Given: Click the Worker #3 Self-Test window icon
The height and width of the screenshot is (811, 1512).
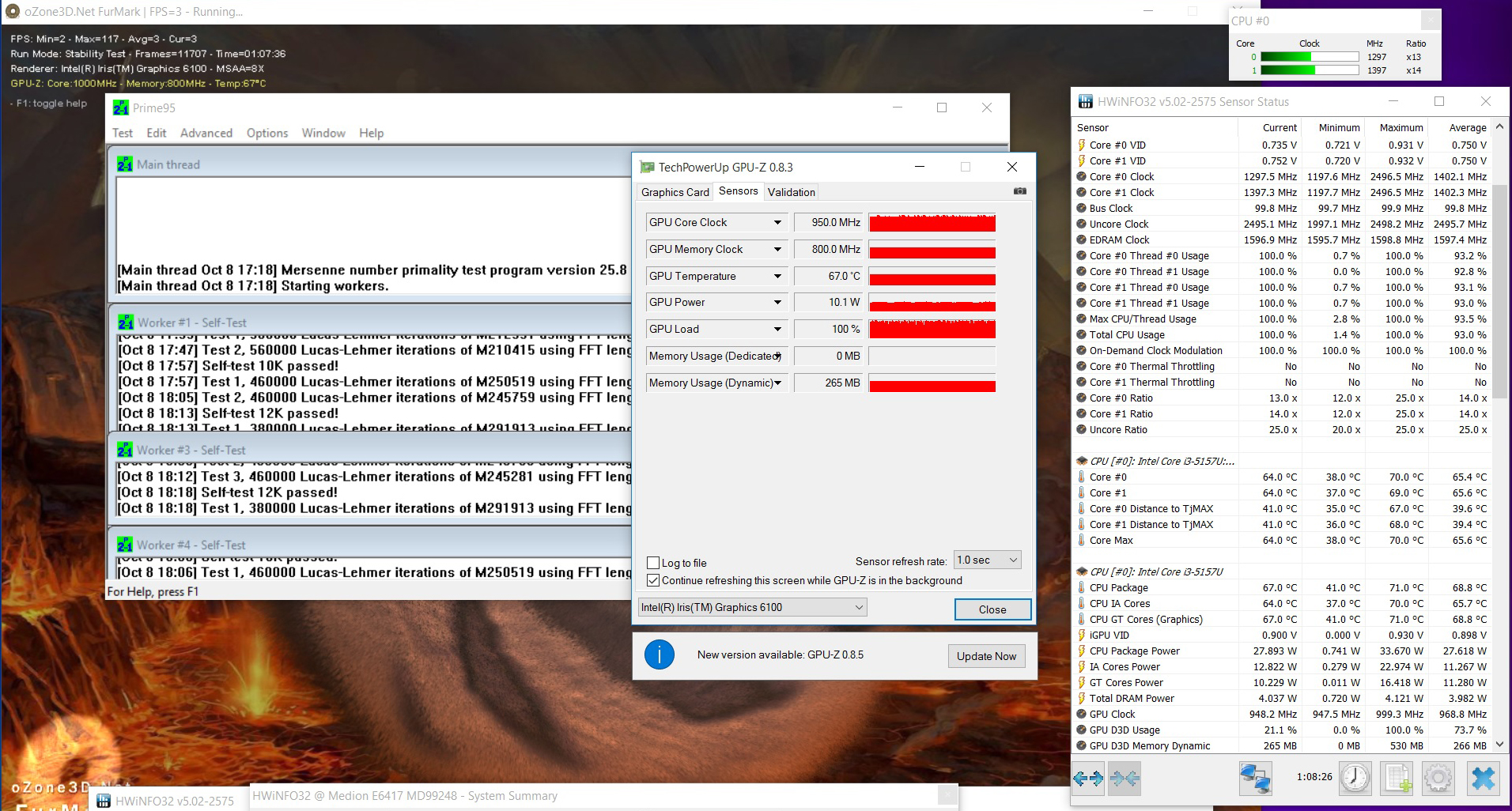Looking at the screenshot, I should click(125, 450).
